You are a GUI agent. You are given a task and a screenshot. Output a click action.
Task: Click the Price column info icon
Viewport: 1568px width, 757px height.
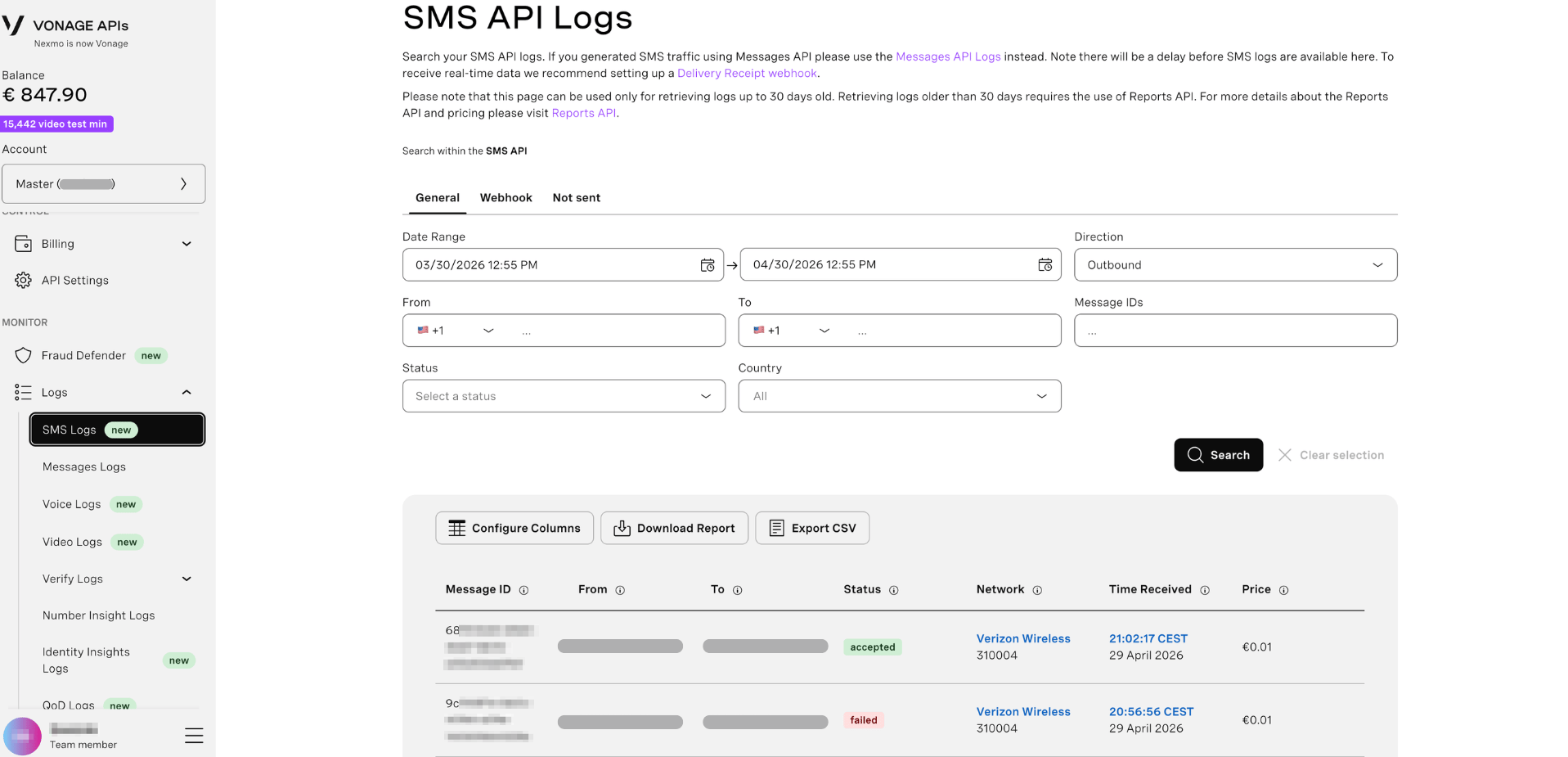coord(1283,590)
